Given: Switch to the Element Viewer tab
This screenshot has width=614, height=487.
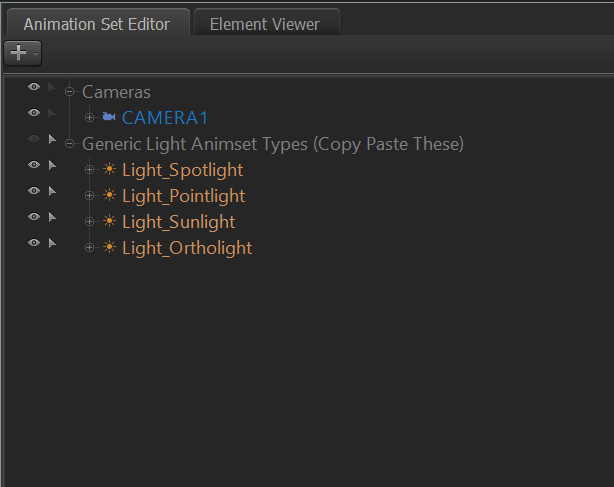Looking at the screenshot, I should coord(266,24).
